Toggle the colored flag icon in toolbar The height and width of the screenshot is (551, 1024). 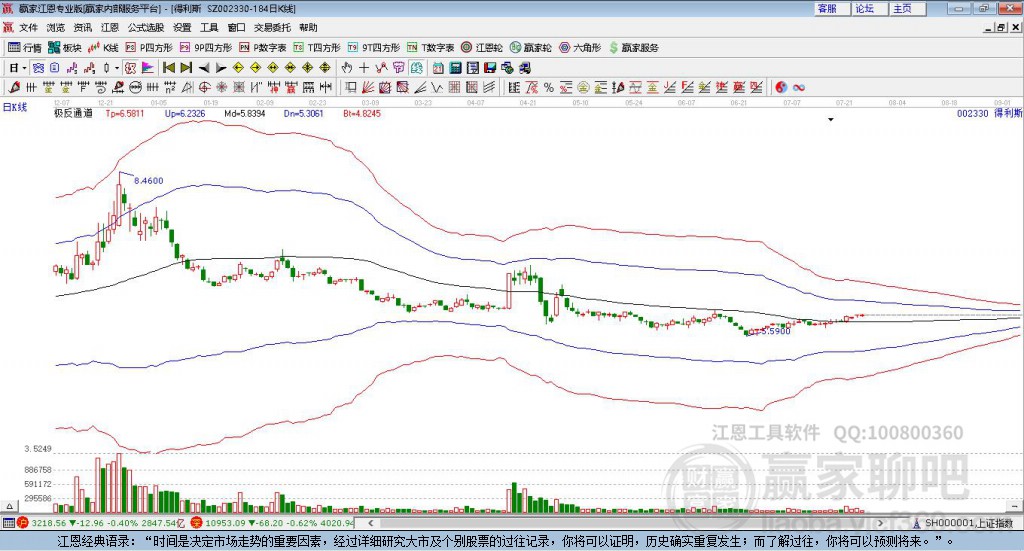coord(148,68)
